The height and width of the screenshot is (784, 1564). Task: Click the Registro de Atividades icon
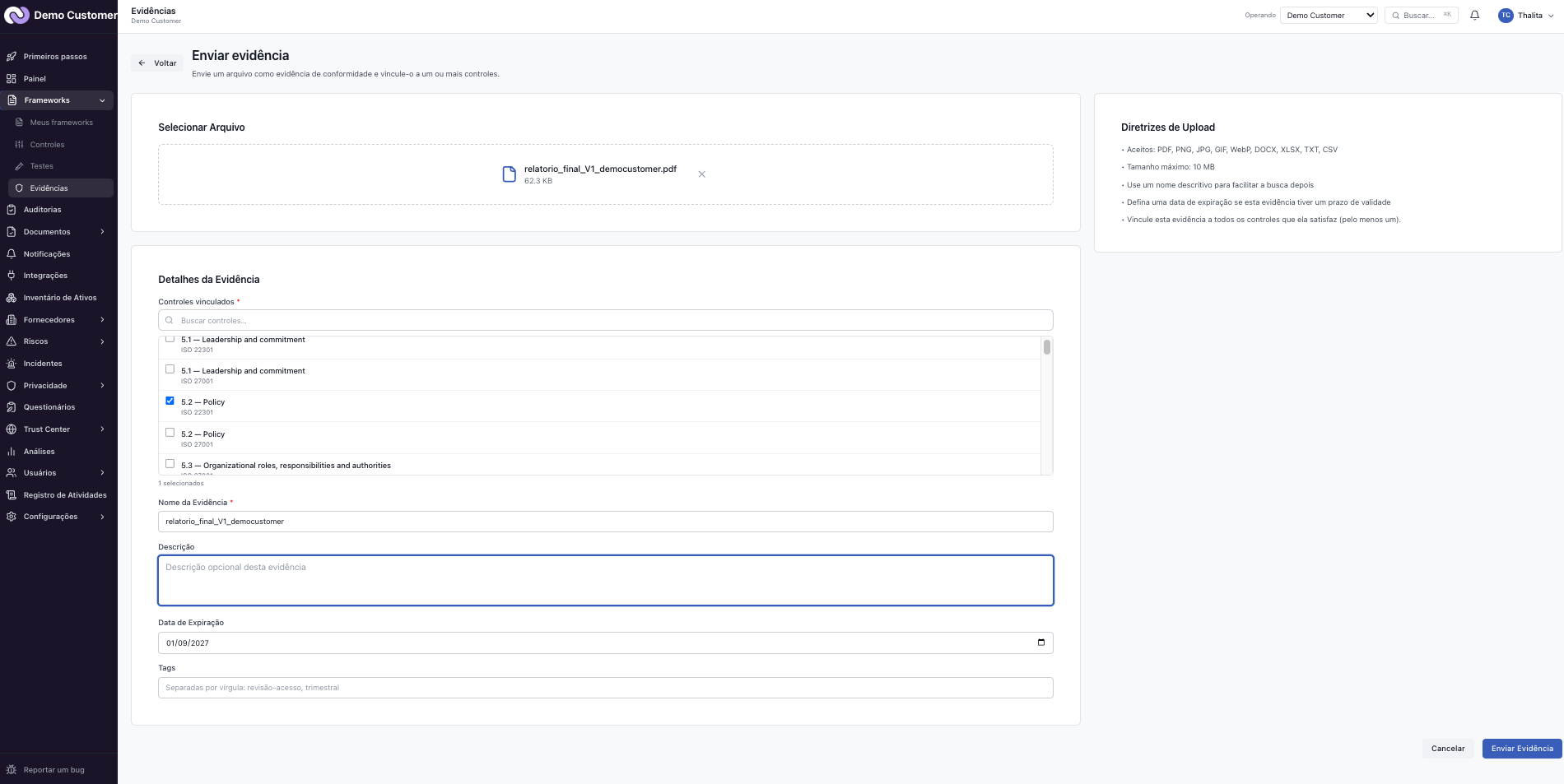click(x=12, y=495)
